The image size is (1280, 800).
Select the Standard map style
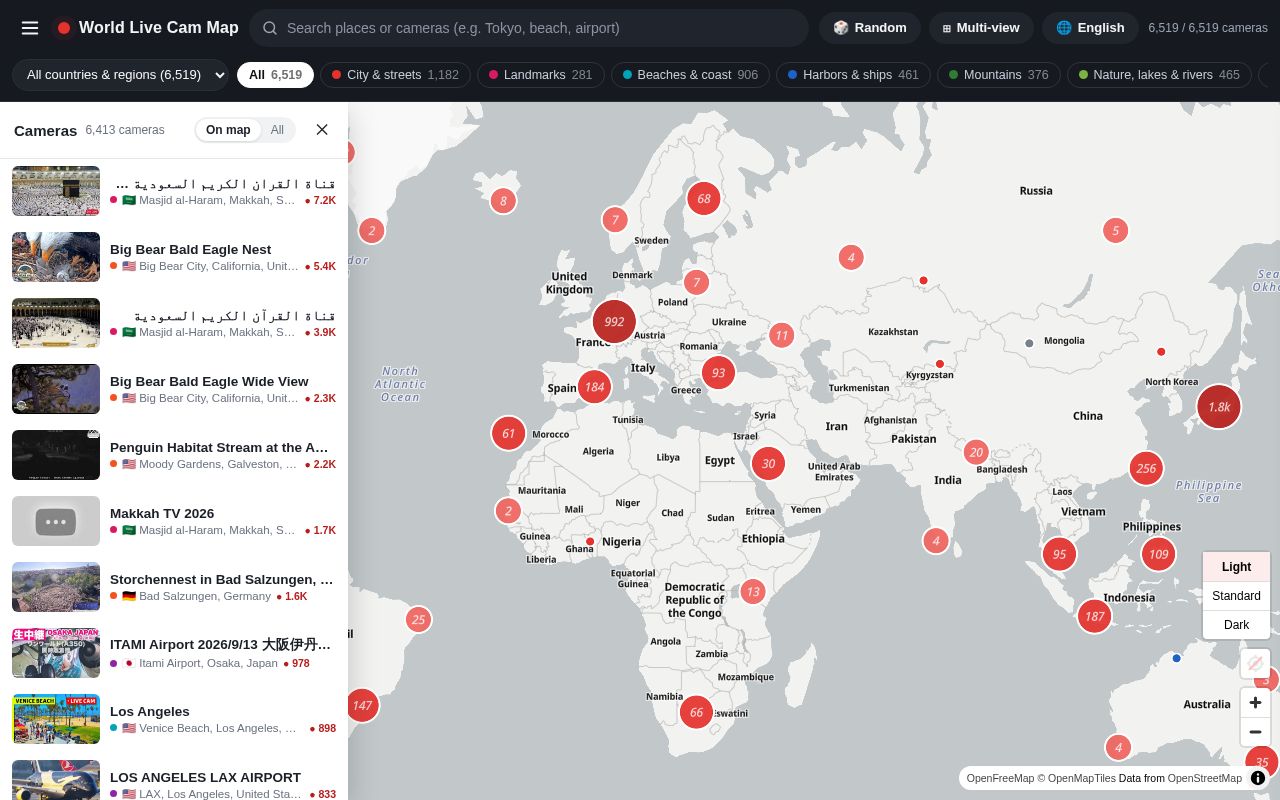[1236, 596]
